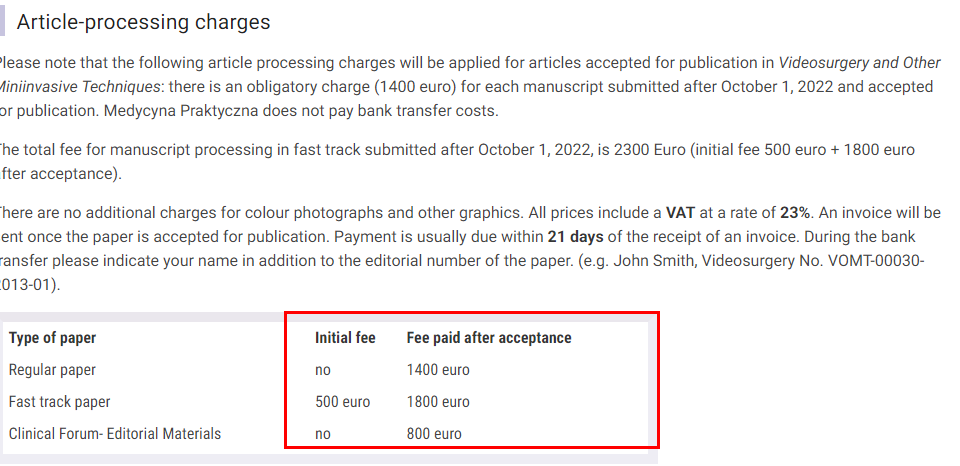The height and width of the screenshot is (466, 960).
Task: Click the bold VAT text
Action: click(x=680, y=213)
